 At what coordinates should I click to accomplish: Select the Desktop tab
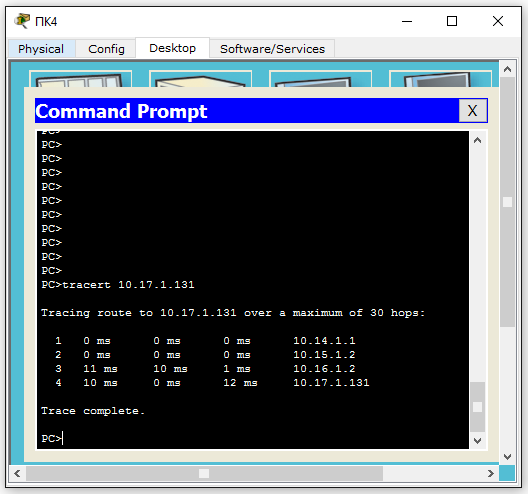[172, 48]
